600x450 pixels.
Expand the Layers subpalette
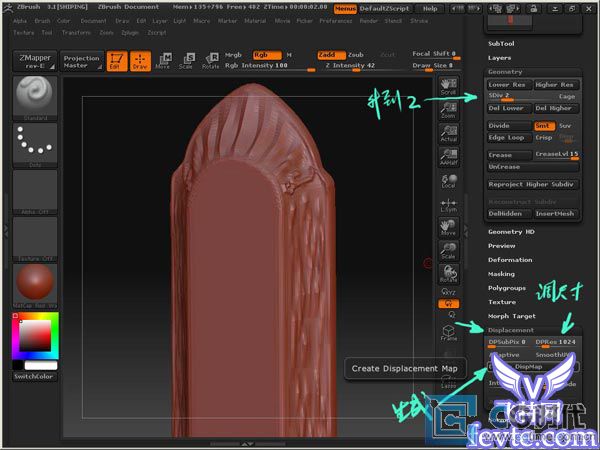(x=499, y=58)
